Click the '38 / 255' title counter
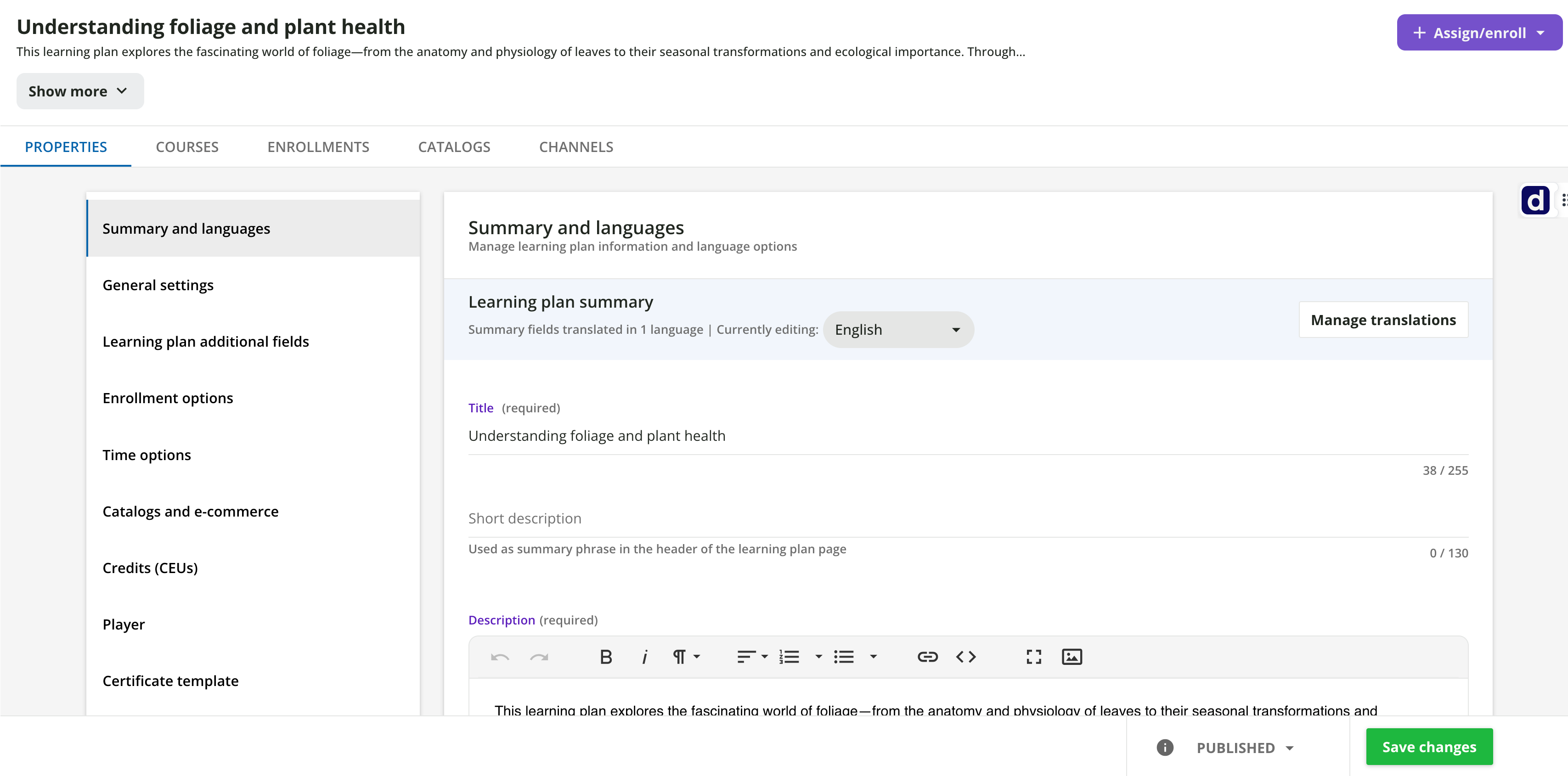Viewport: 1568px width, 776px height. click(1445, 471)
